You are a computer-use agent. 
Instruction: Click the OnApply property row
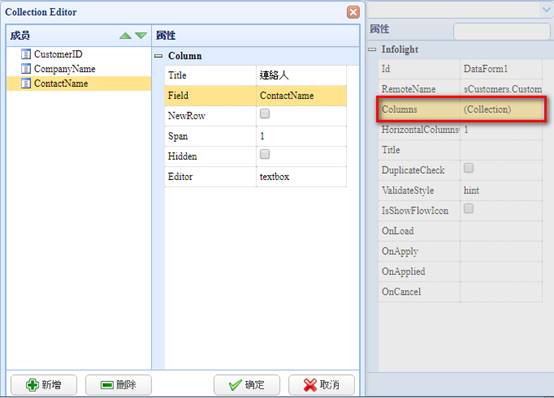click(x=461, y=251)
